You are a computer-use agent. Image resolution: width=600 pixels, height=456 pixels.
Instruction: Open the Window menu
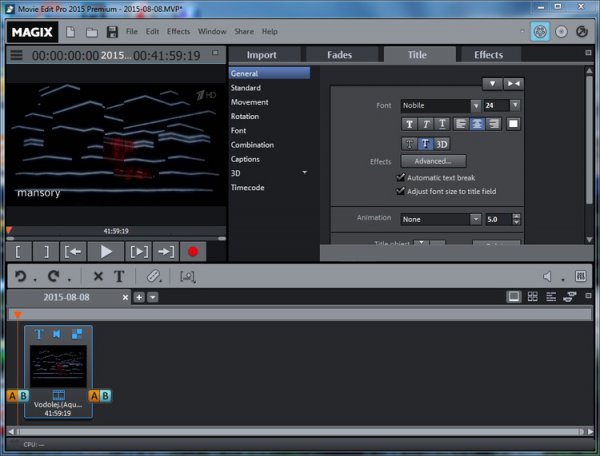tap(212, 32)
